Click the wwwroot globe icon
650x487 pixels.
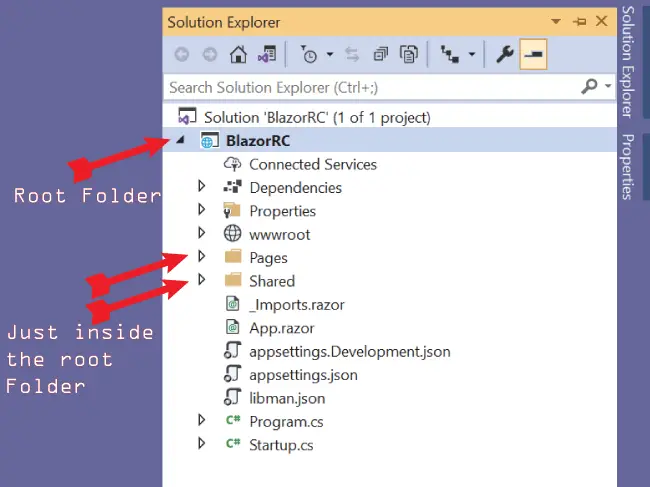(x=233, y=233)
